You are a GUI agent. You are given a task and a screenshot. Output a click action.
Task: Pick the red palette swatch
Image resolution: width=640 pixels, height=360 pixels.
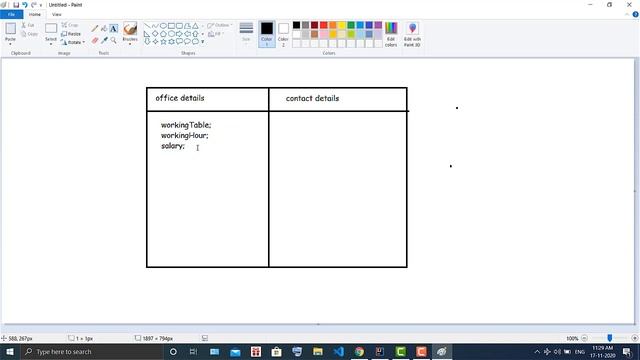click(x=324, y=25)
